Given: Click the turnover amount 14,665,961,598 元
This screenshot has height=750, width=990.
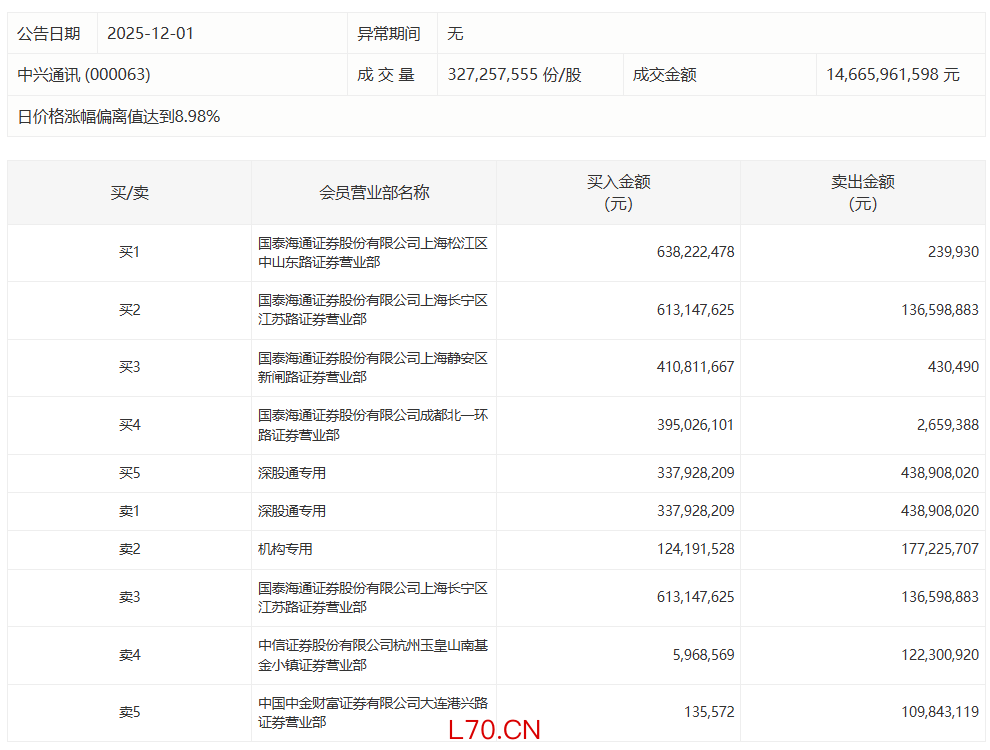Looking at the screenshot, I should click(x=892, y=75).
